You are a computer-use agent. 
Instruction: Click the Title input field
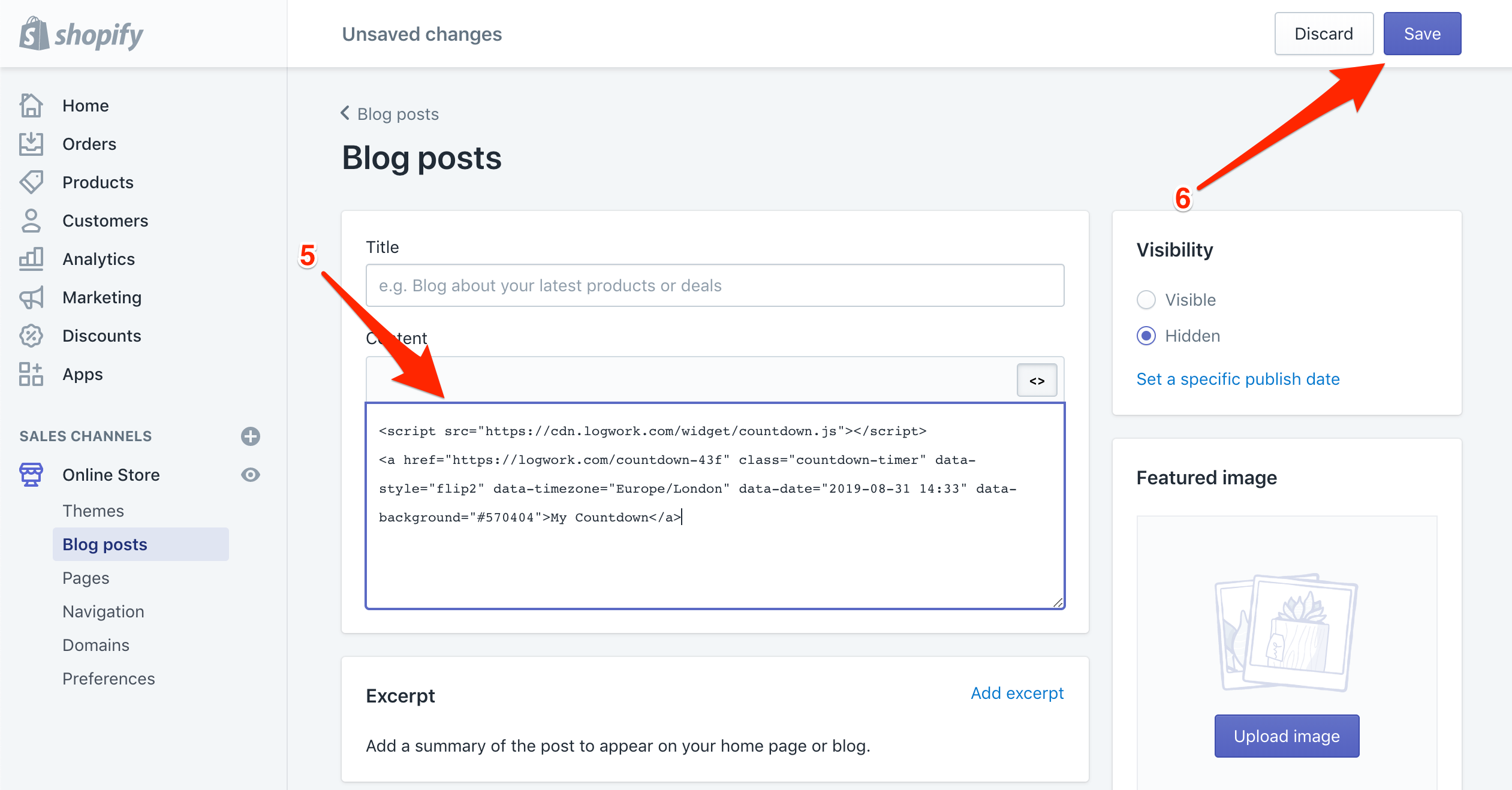click(x=715, y=287)
